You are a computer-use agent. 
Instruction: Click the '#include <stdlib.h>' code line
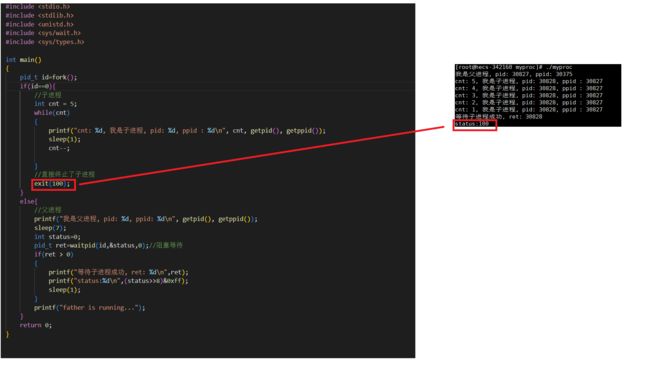(x=39, y=15)
